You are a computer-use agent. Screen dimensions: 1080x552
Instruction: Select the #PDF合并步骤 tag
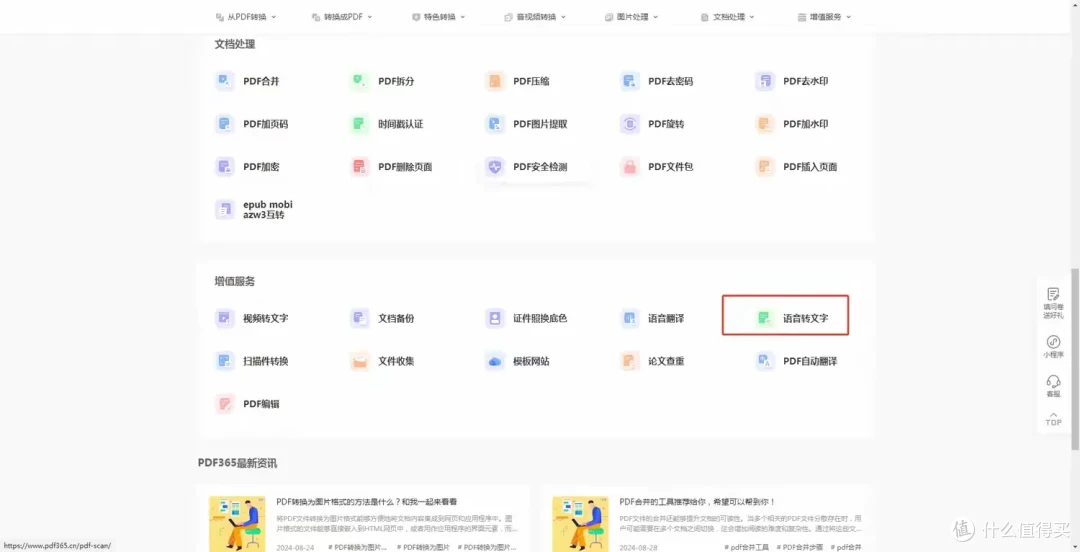click(x=800, y=547)
